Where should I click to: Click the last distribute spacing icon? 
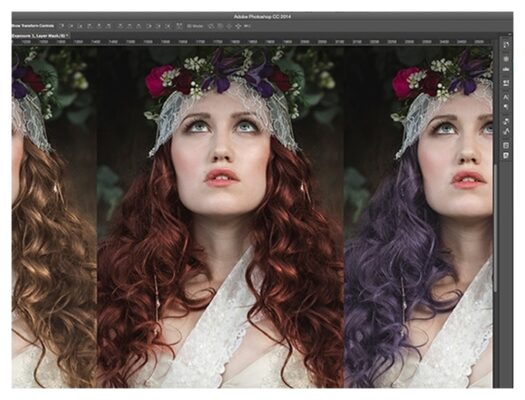tap(168, 26)
